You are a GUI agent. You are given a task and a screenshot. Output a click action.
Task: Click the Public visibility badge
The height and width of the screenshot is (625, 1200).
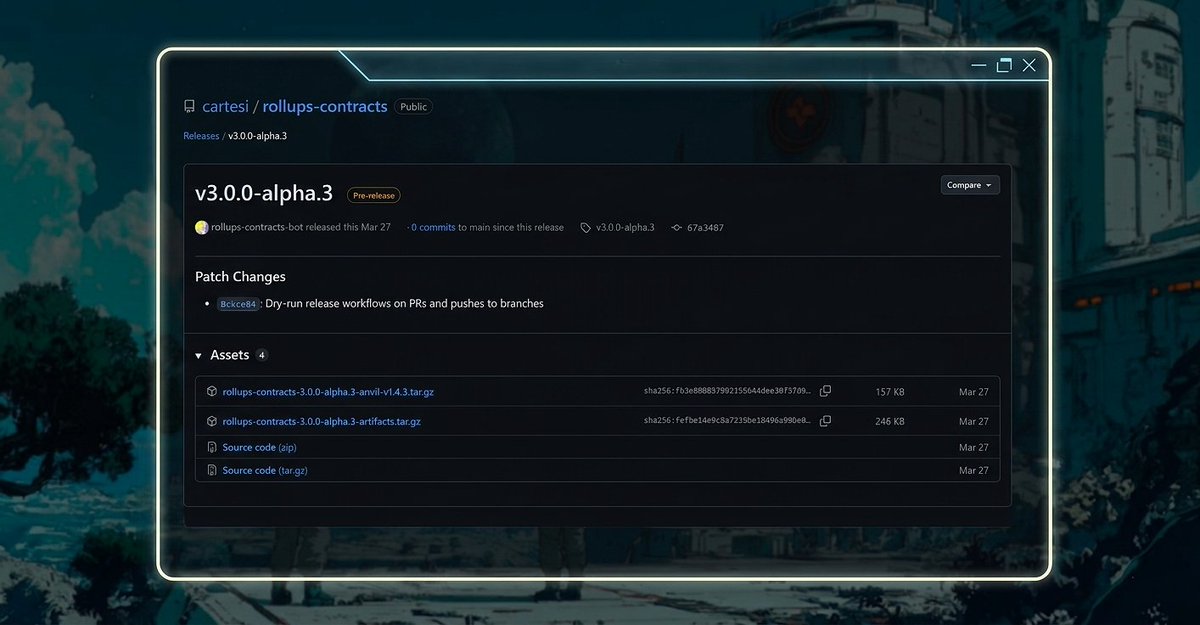point(413,107)
